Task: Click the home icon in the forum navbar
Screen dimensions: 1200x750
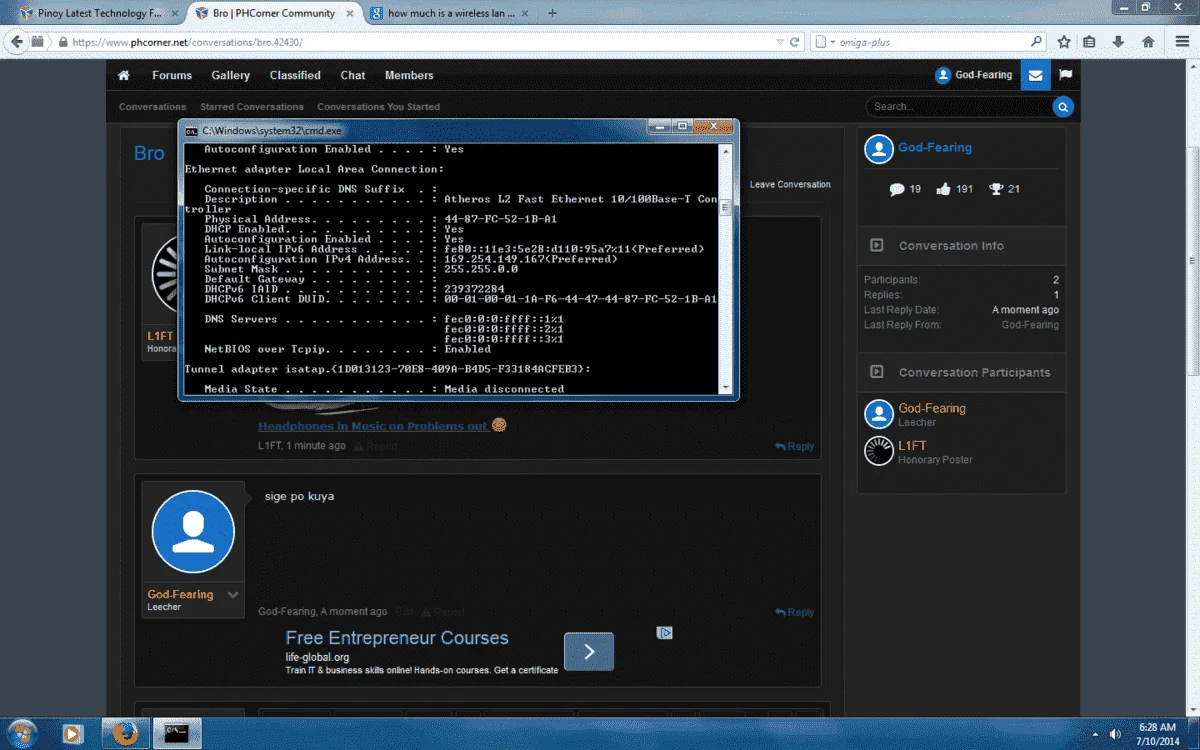Action: coord(123,75)
